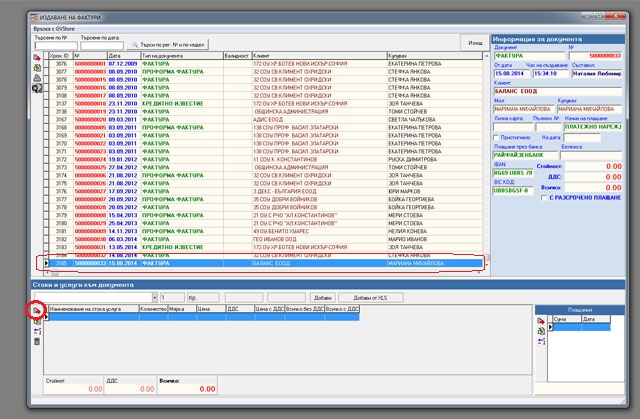Open the Връзка с GVStore menu
The image size is (640, 419).
coord(54,29)
